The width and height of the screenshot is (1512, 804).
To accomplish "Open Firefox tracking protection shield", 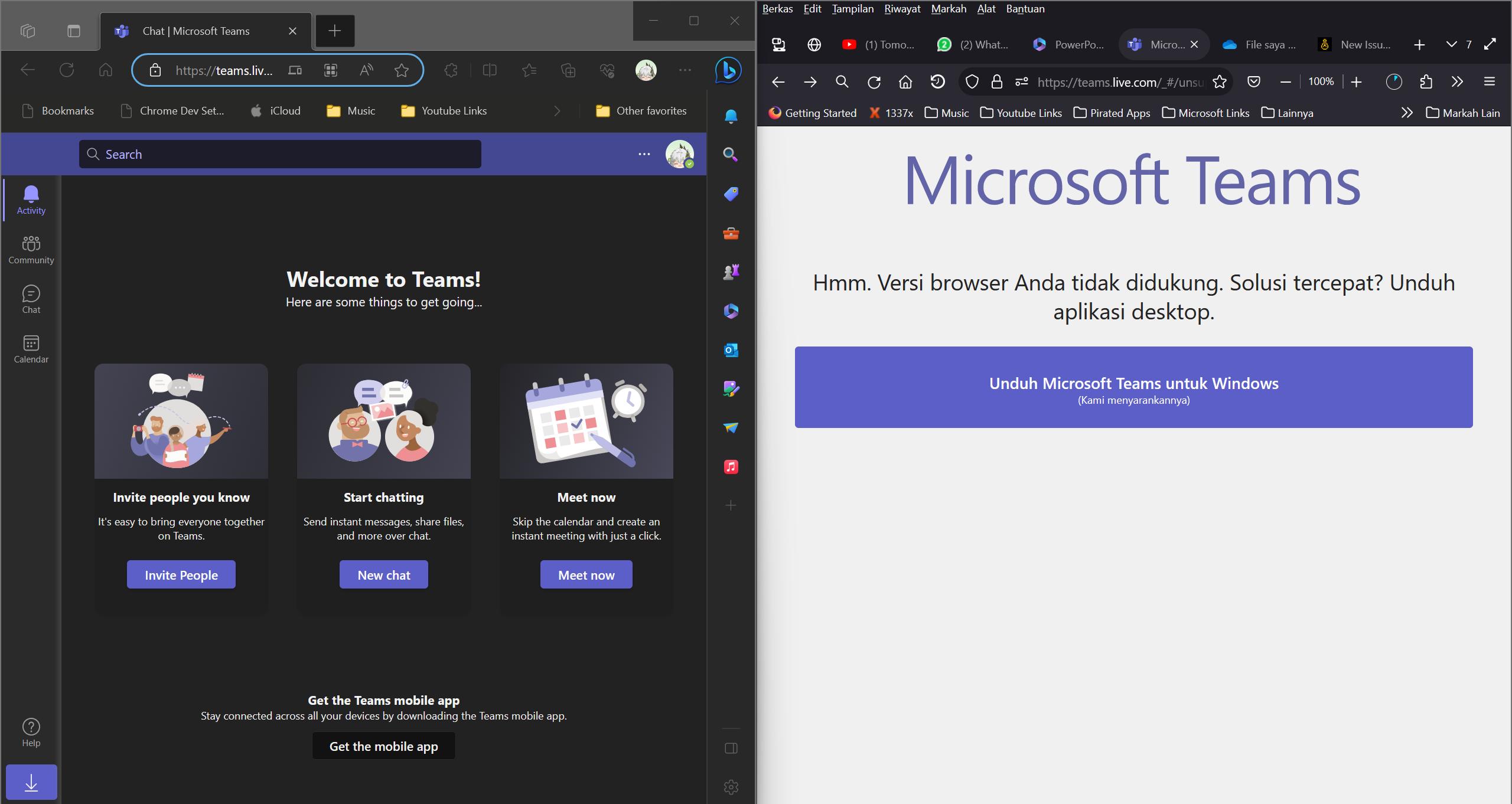I will (972, 82).
